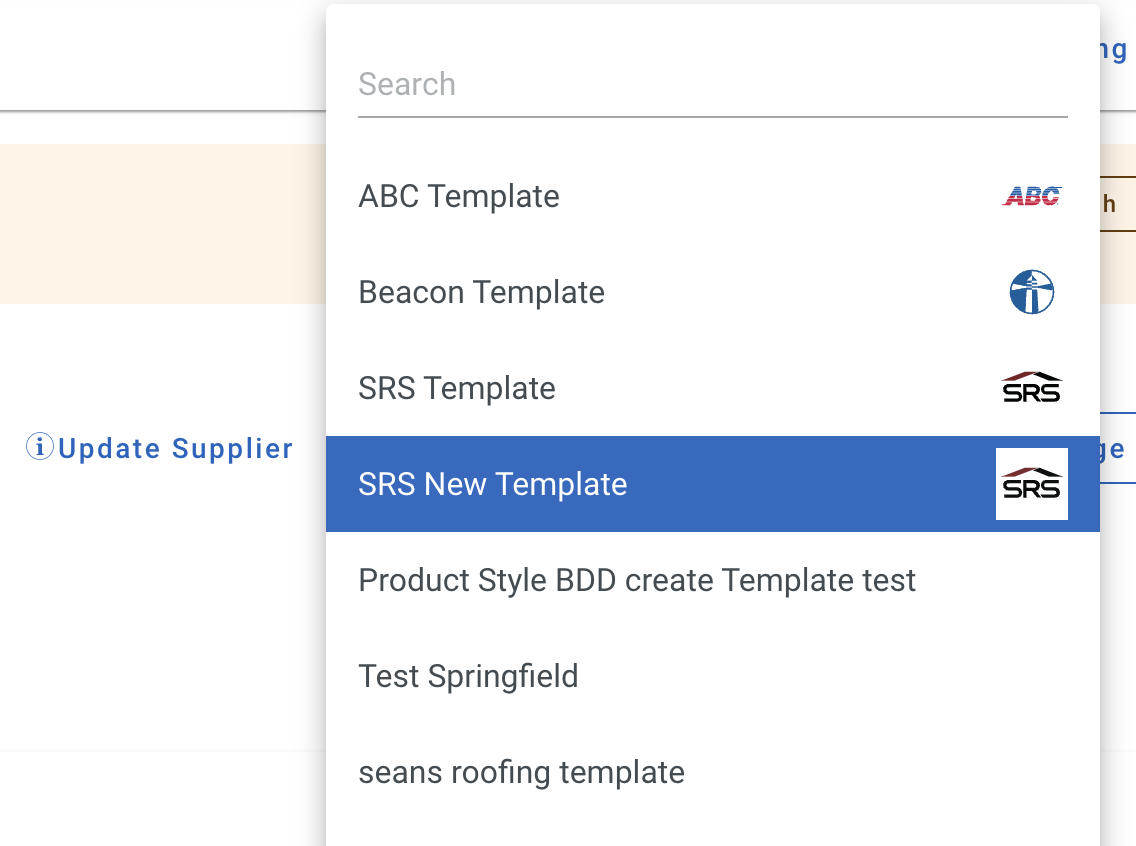Click the Search field underline
This screenshot has width=1136, height=846.
pyautogui.click(x=712, y=118)
